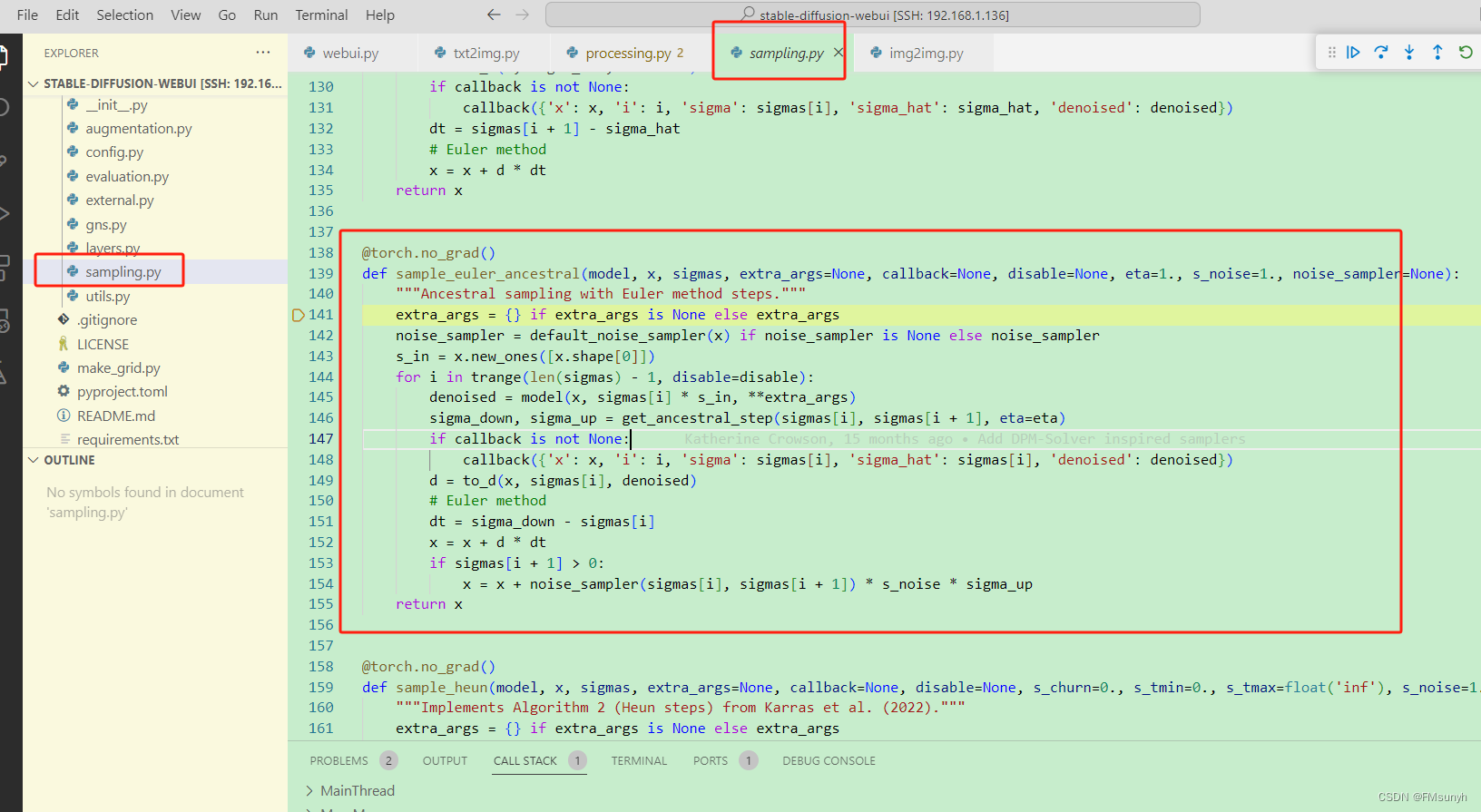
Task: Toggle the breakpoint marker on line 141
Action: pyautogui.click(x=299, y=315)
